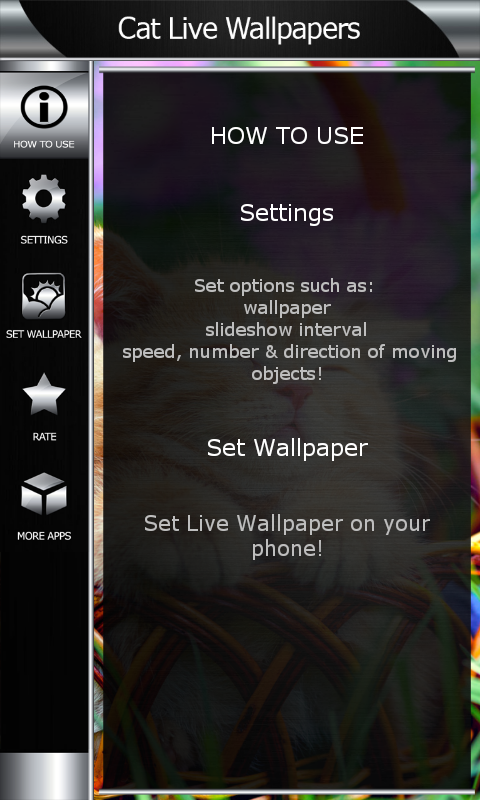Click the Set Wallpaper heading in the panel
Image resolution: width=480 pixels, height=800 pixels.
(287, 448)
